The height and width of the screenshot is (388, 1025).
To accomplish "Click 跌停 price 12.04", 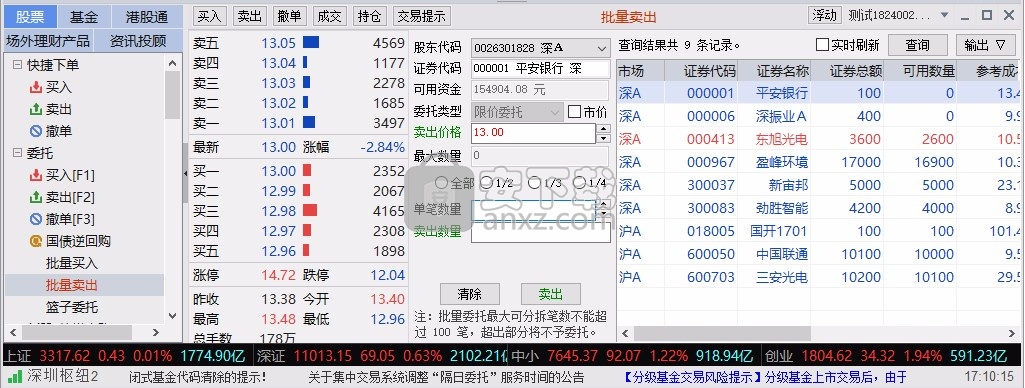I will click(388, 275).
